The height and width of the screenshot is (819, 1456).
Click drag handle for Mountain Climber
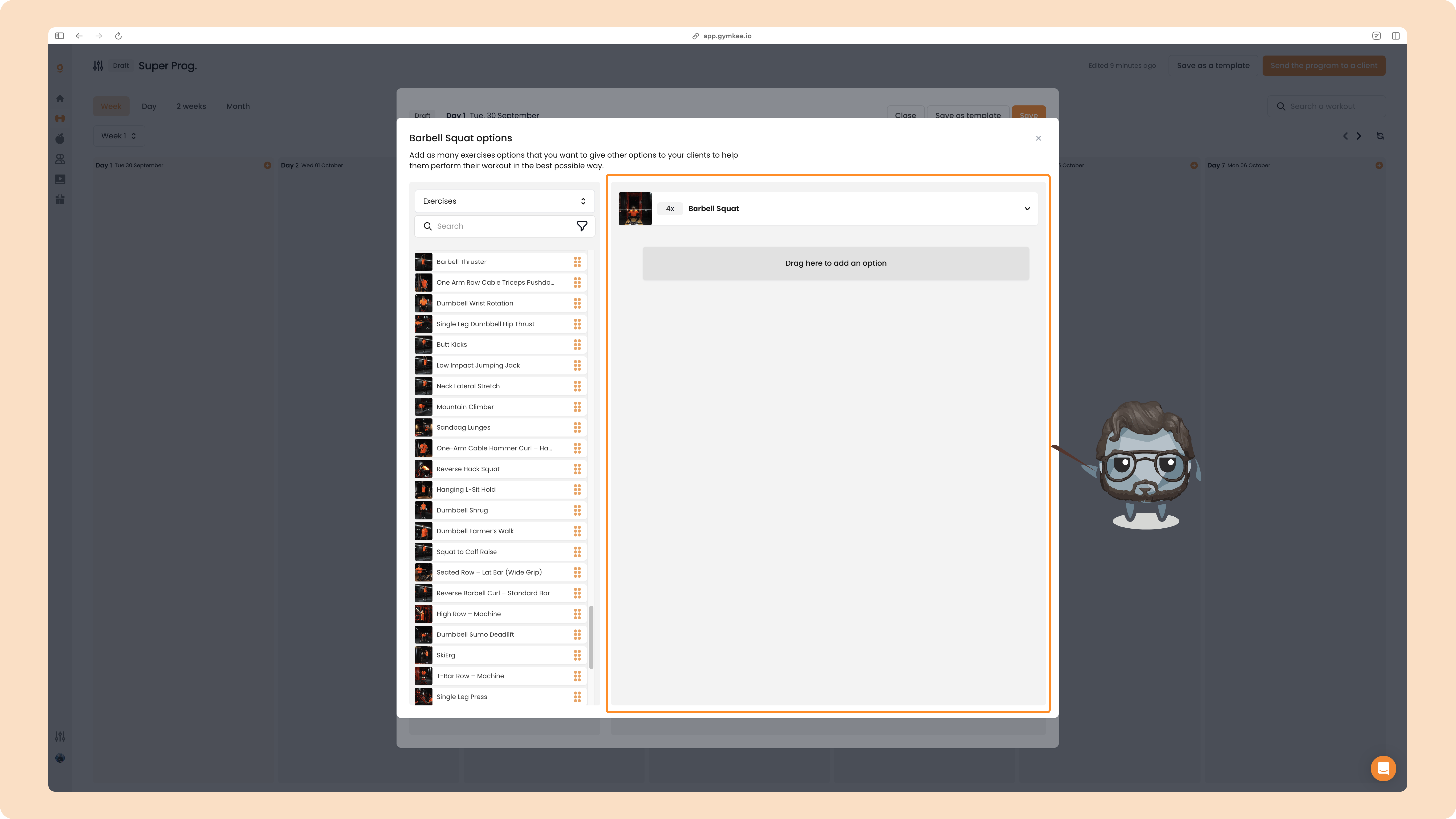coord(577,407)
